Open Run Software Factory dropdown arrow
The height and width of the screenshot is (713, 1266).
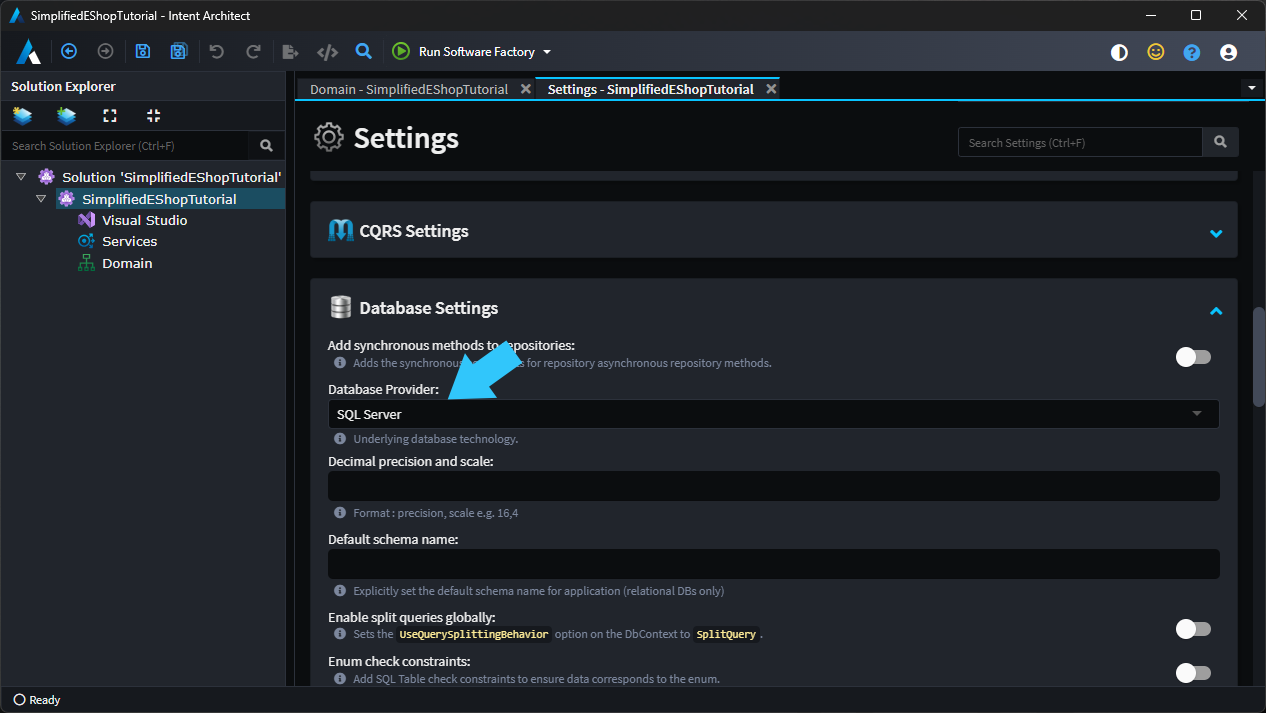(x=547, y=52)
